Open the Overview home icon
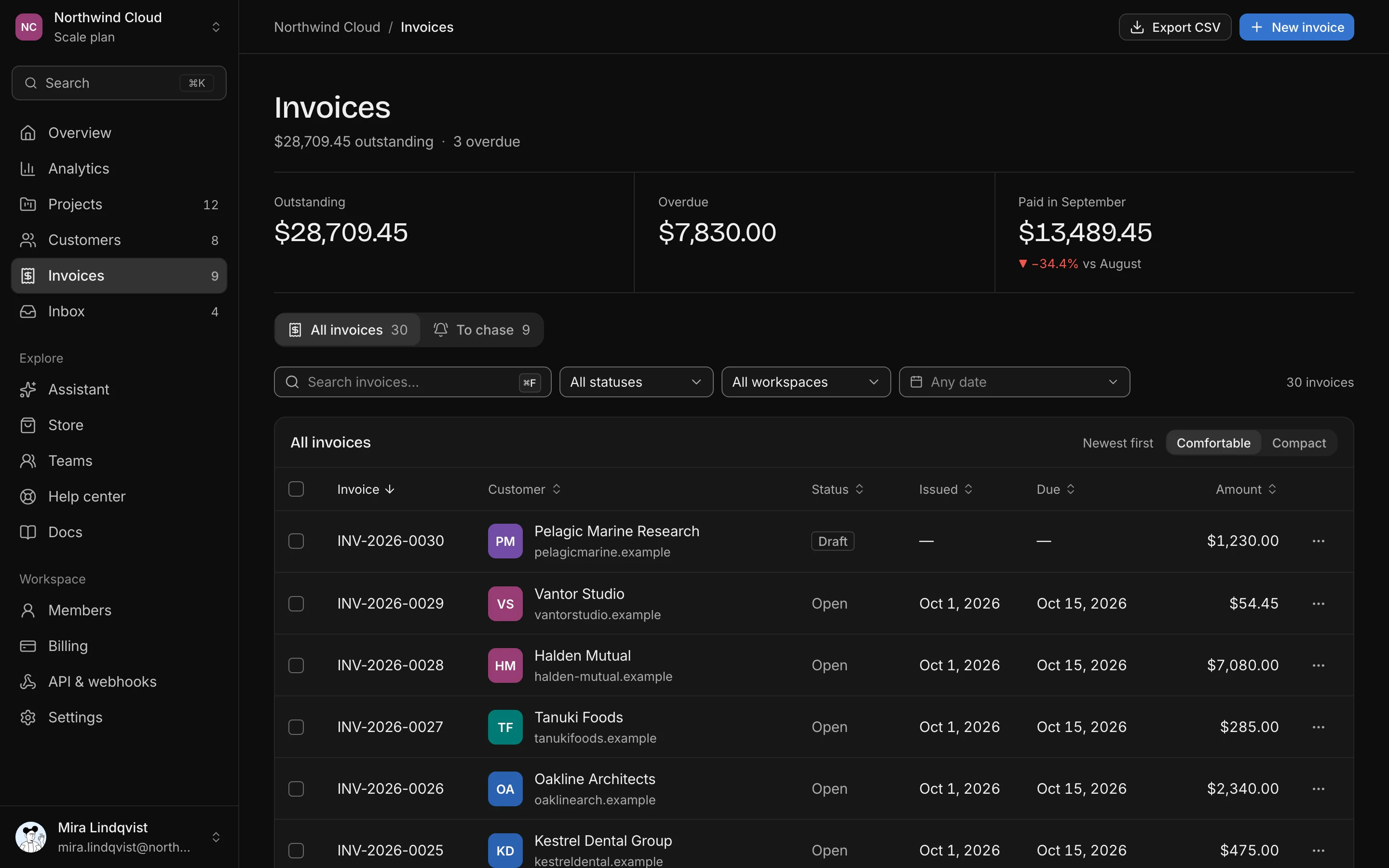Screen dimensions: 1389x868 [27, 133]
